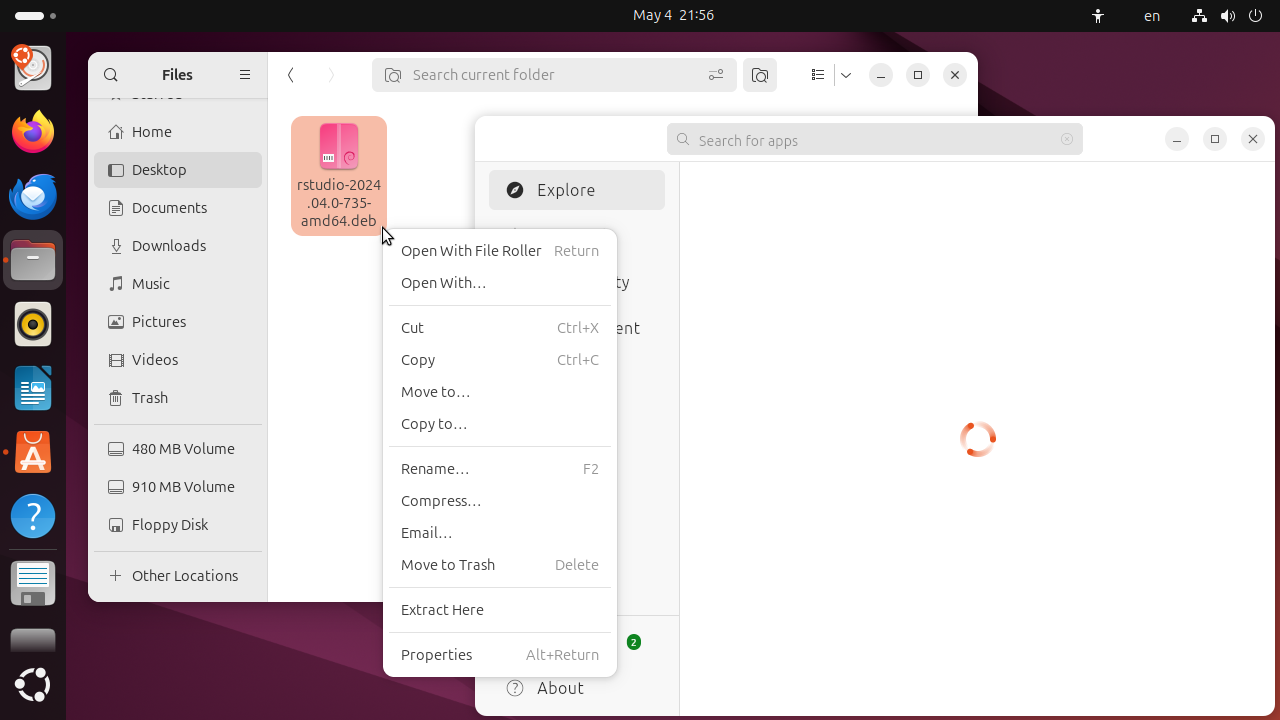
Task: Select Desktop in the Files sidebar
Action: [x=178, y=170]
